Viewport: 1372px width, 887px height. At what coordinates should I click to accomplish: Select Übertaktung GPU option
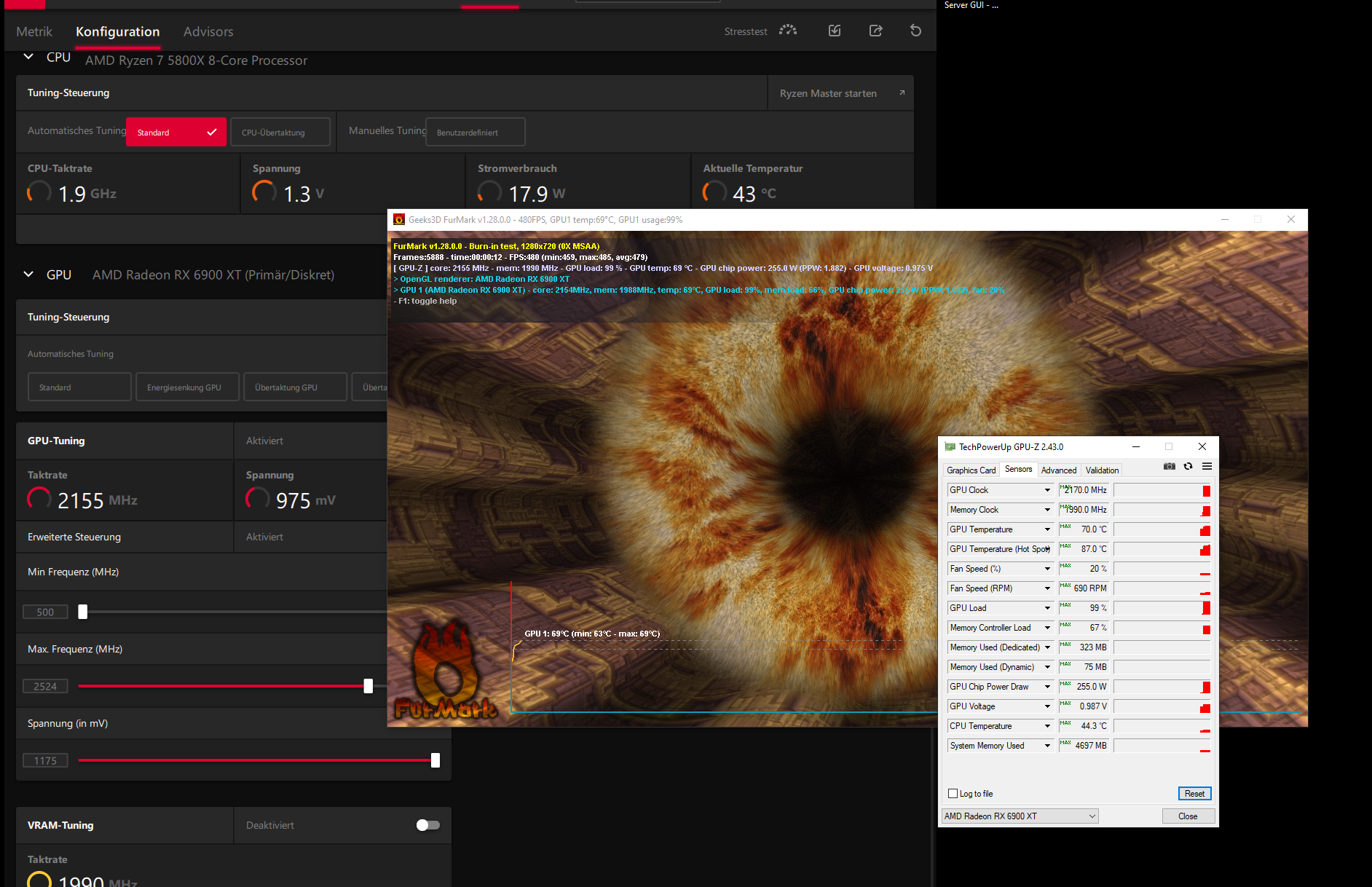click(295, 387)
